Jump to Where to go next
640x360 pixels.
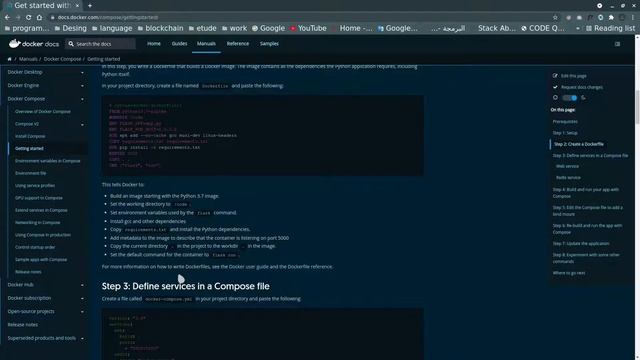tap(569, 273)
